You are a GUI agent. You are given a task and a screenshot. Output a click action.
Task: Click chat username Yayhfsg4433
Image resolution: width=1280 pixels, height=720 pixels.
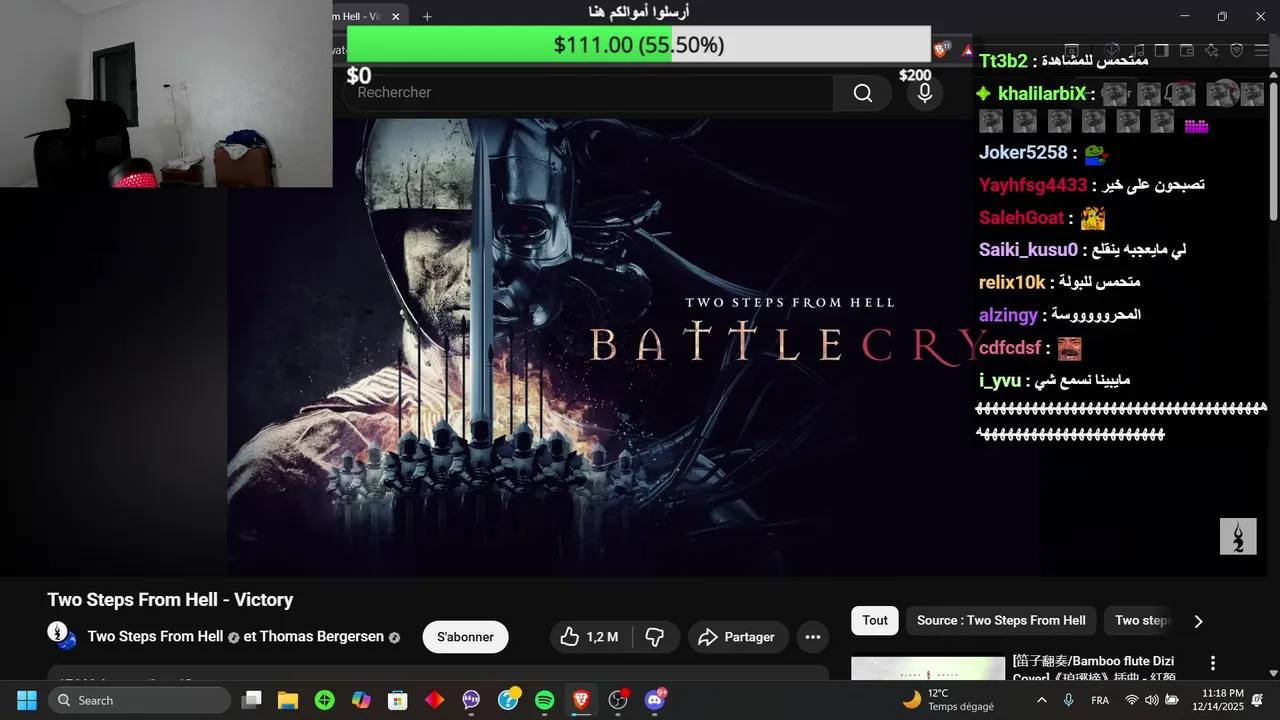[1033, 185]
